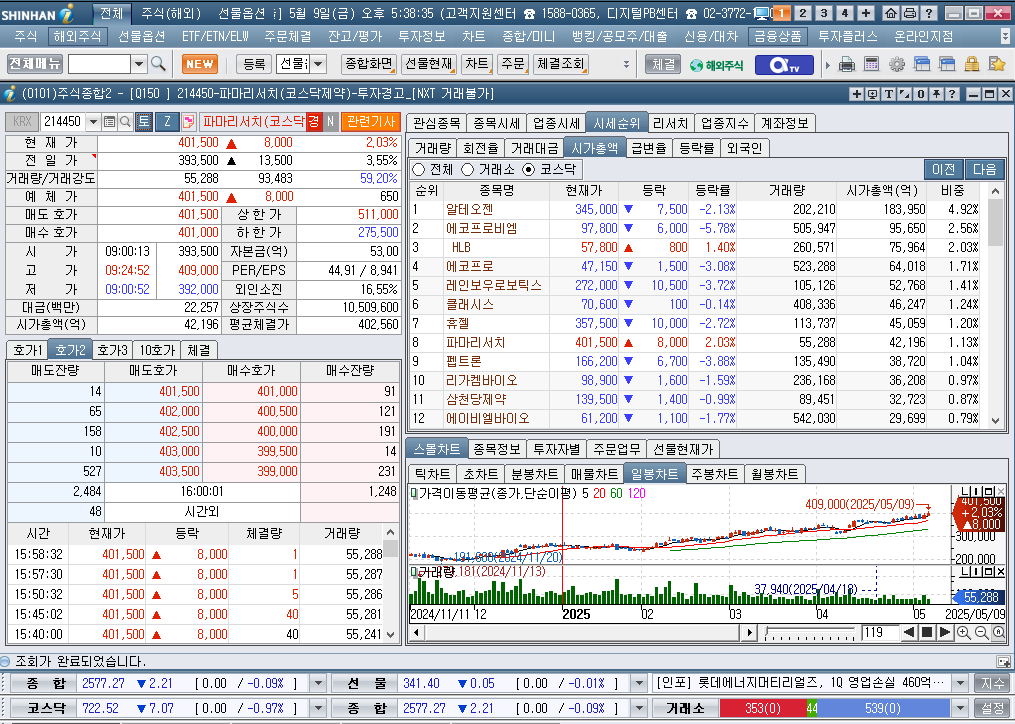Add a new virtual screen with plus
Viewport: 1015px width, 724px height.
[x=866, y=13]
